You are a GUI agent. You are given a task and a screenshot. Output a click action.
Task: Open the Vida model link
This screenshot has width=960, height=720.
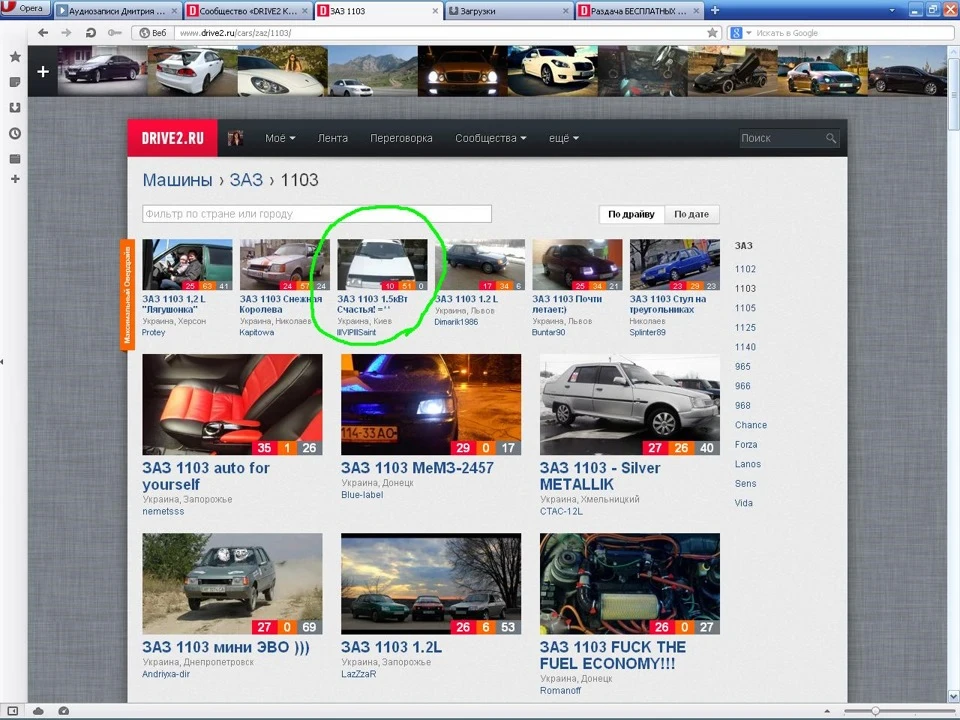pyautogui.click(x=743, y=503)
